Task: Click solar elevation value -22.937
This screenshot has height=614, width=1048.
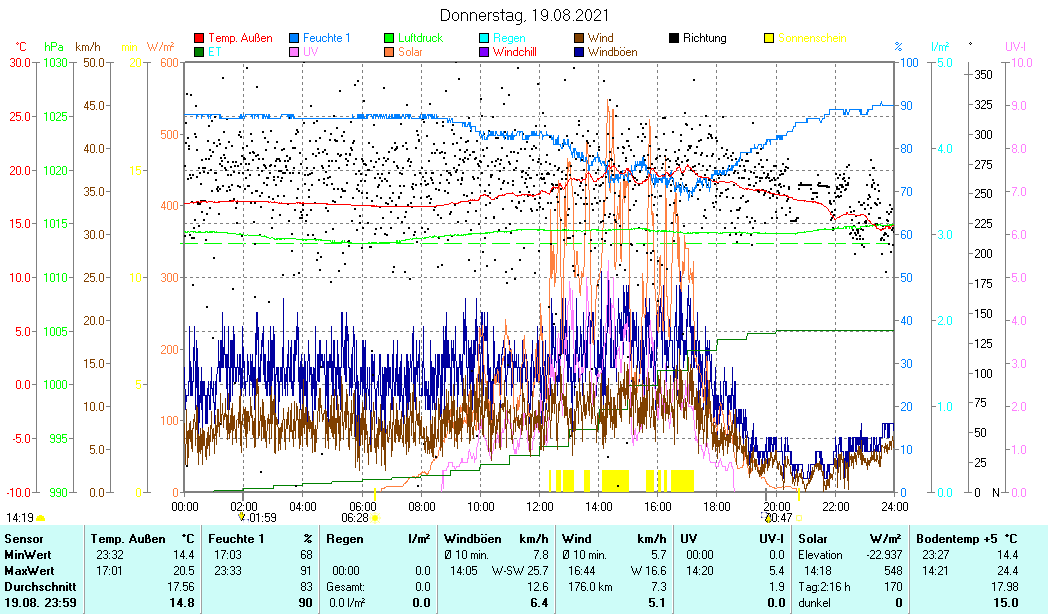Action: (884, 555)
